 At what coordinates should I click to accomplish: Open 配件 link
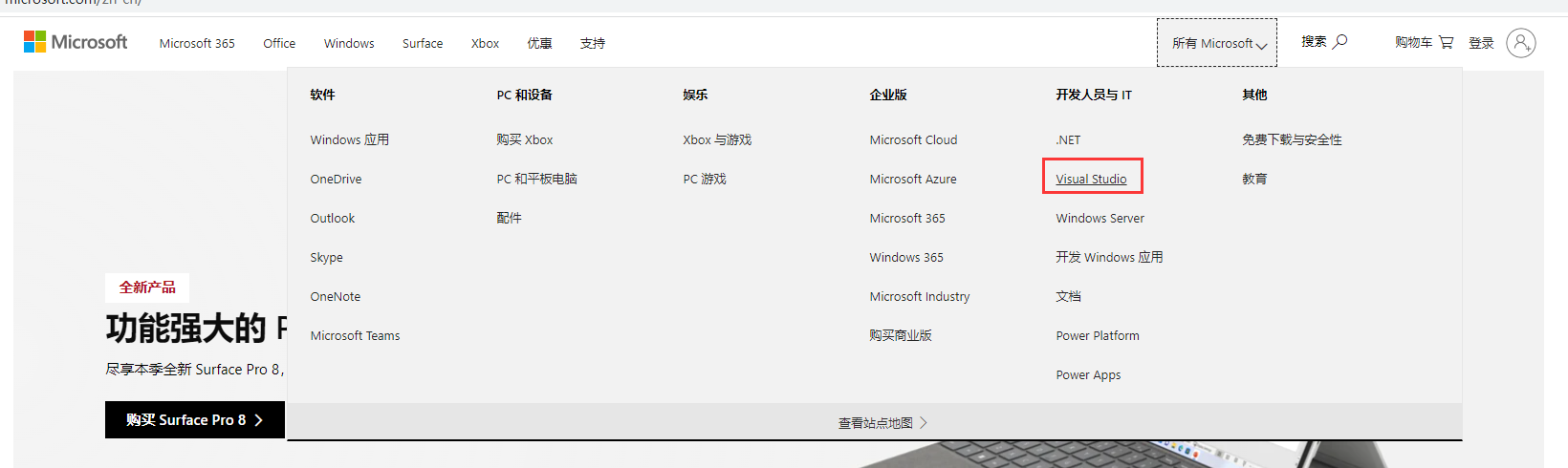509,218
